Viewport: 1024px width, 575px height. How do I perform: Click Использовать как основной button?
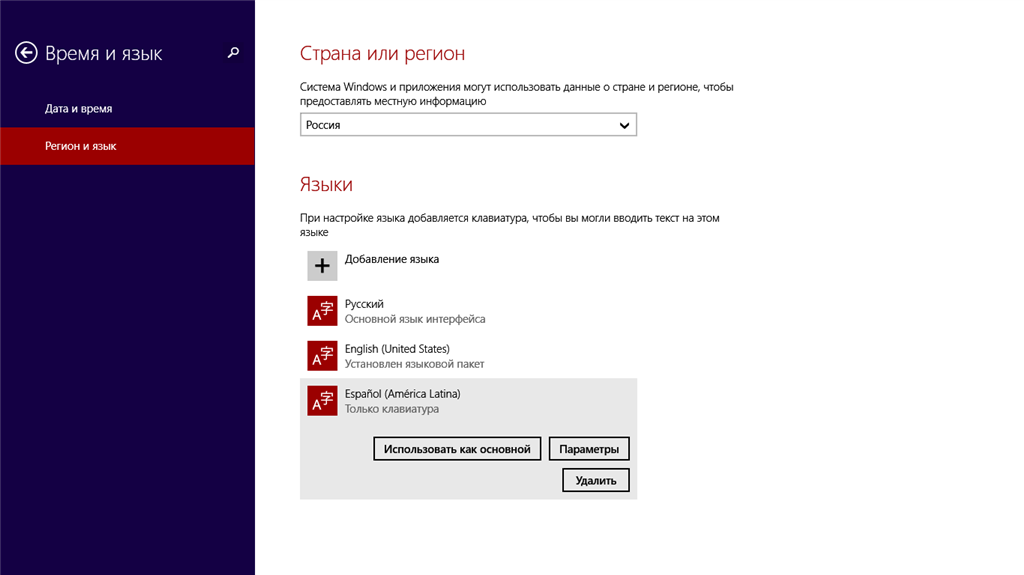pyautogui.click(x=457, y=449)
